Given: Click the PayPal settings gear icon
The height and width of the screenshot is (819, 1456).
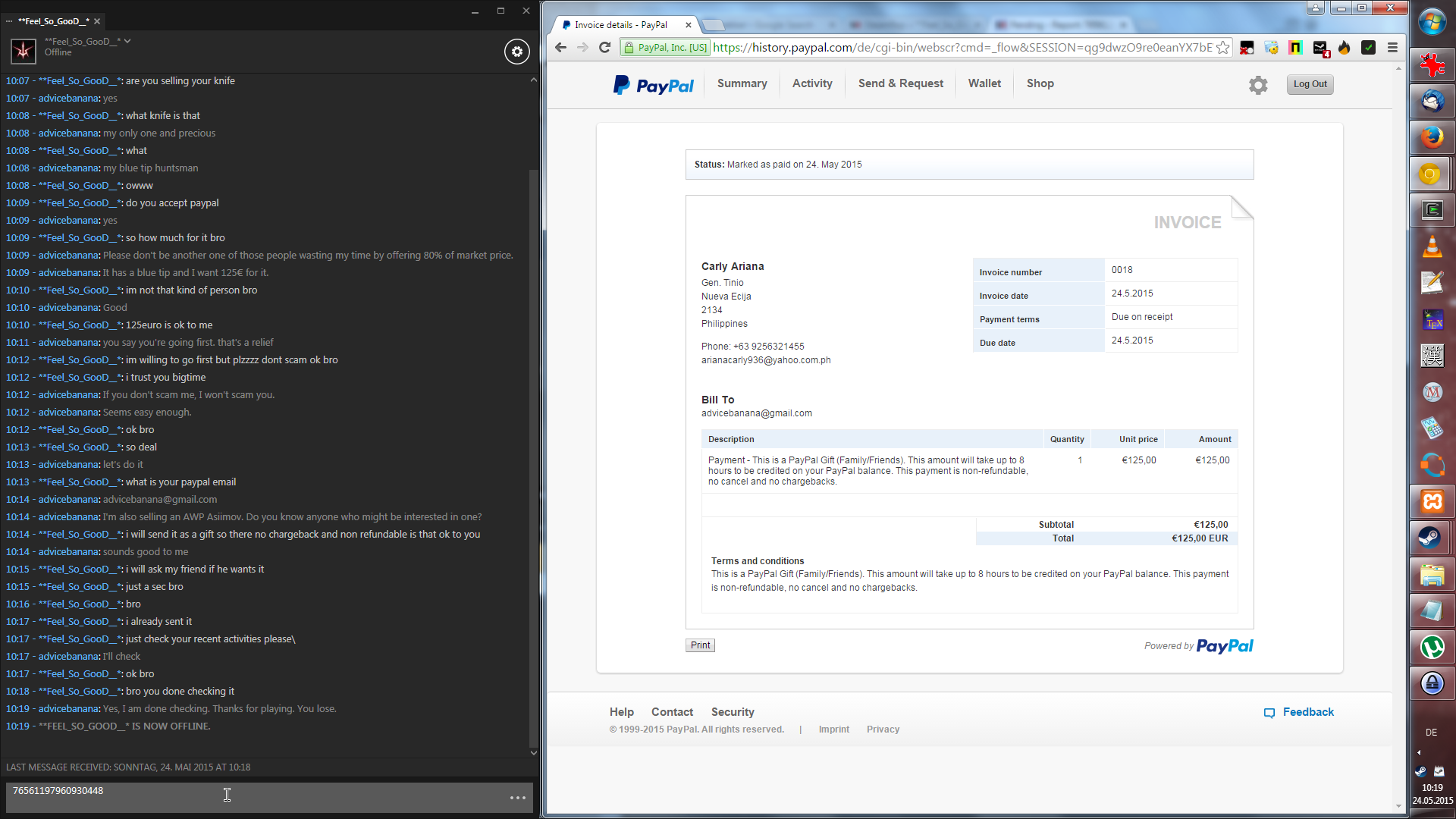Looking at the screenshot, I should point(1257,85).
